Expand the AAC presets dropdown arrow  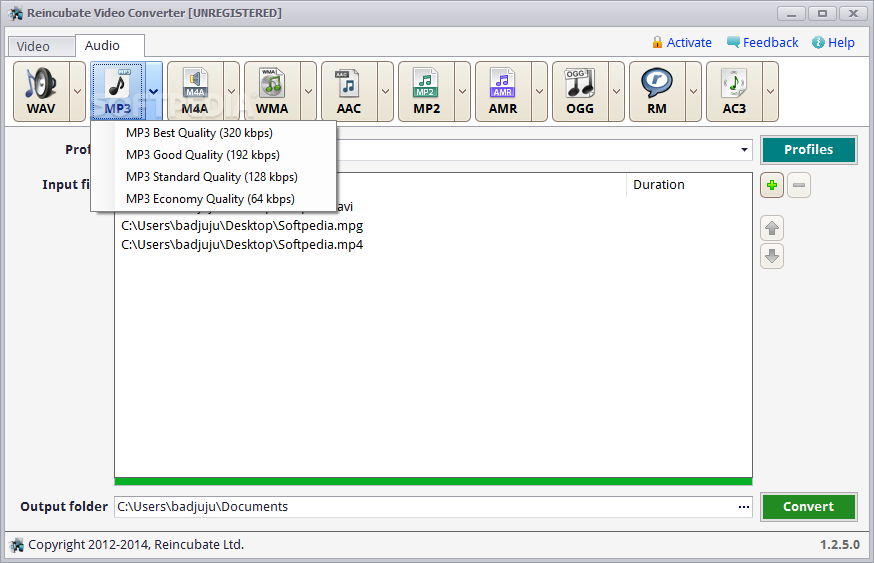click(385, 91)
